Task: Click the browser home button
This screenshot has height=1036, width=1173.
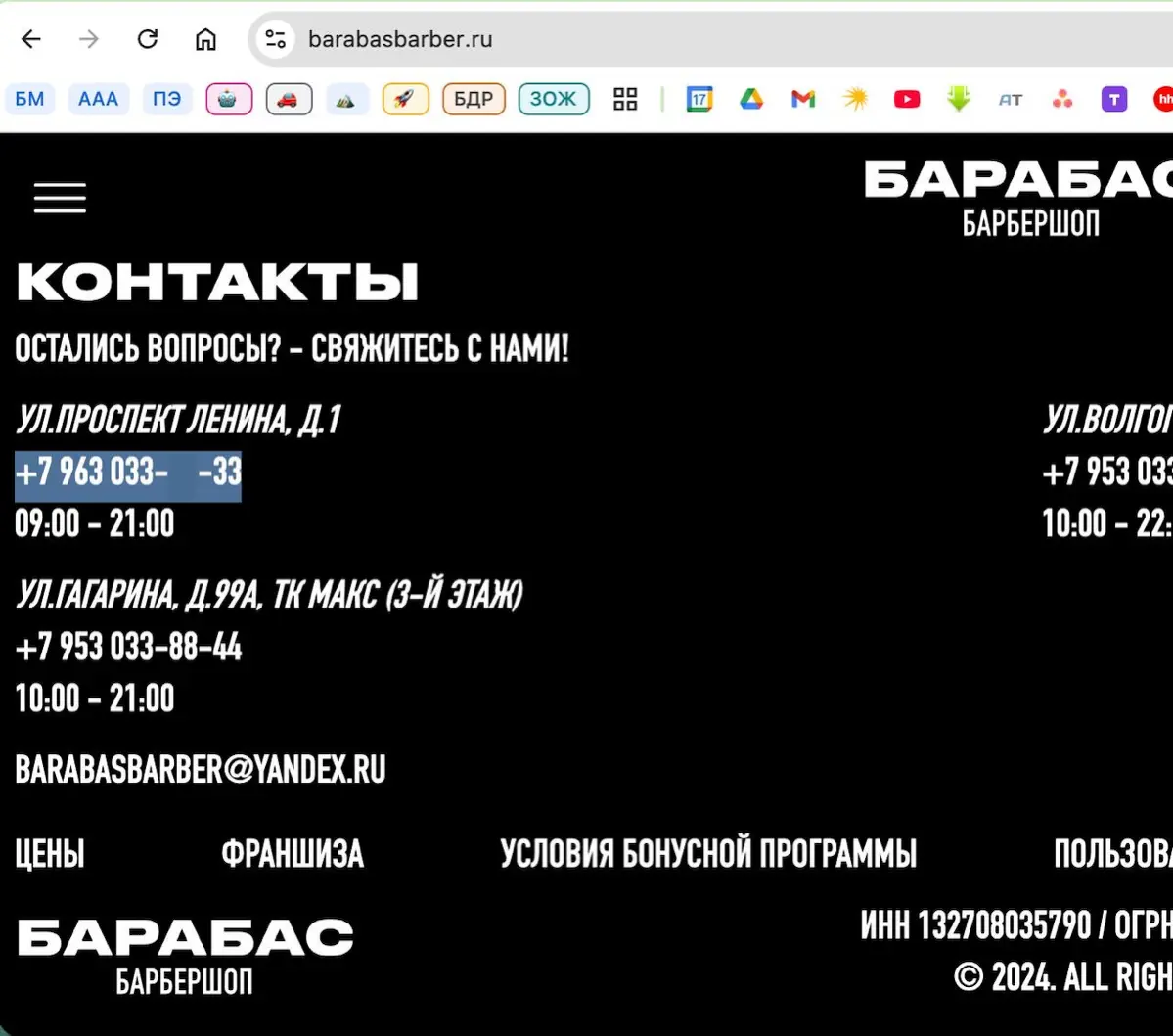Action: pos(205,39)
